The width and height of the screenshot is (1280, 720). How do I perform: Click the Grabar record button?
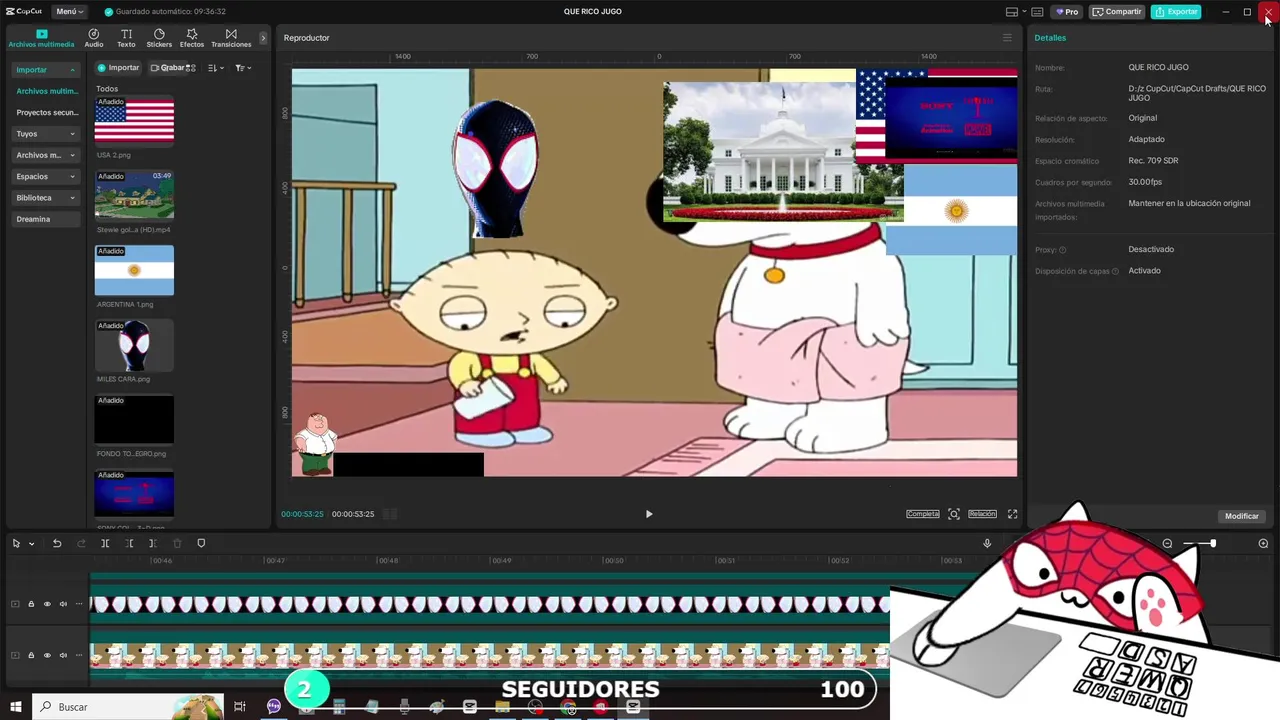click(x=168, y=68)
